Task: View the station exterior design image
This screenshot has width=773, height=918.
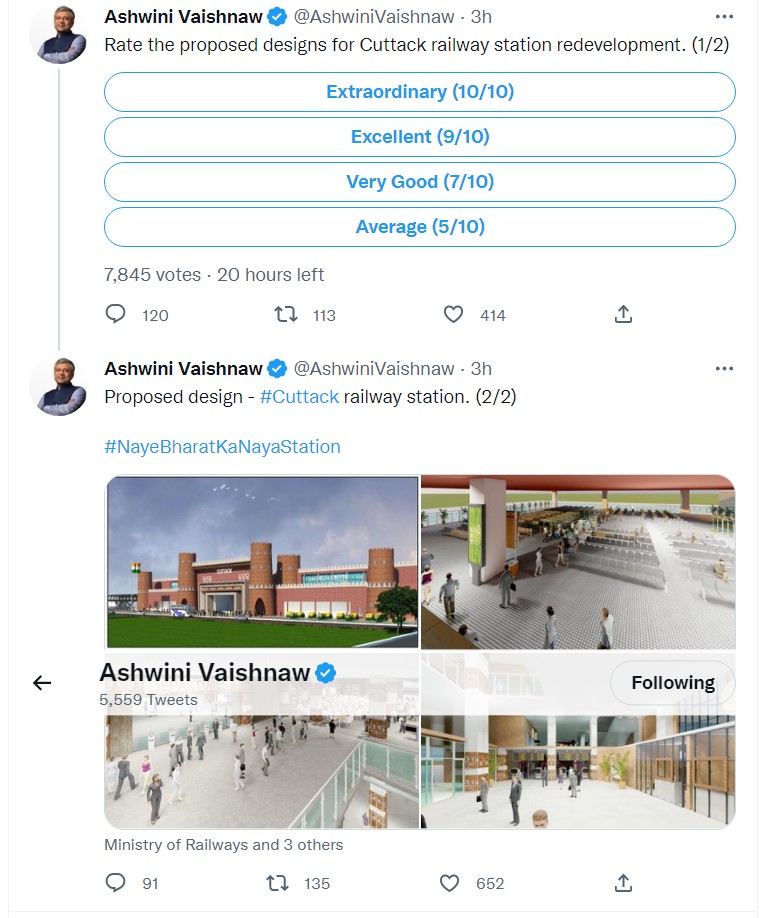Action: click(x=262, y=562)
